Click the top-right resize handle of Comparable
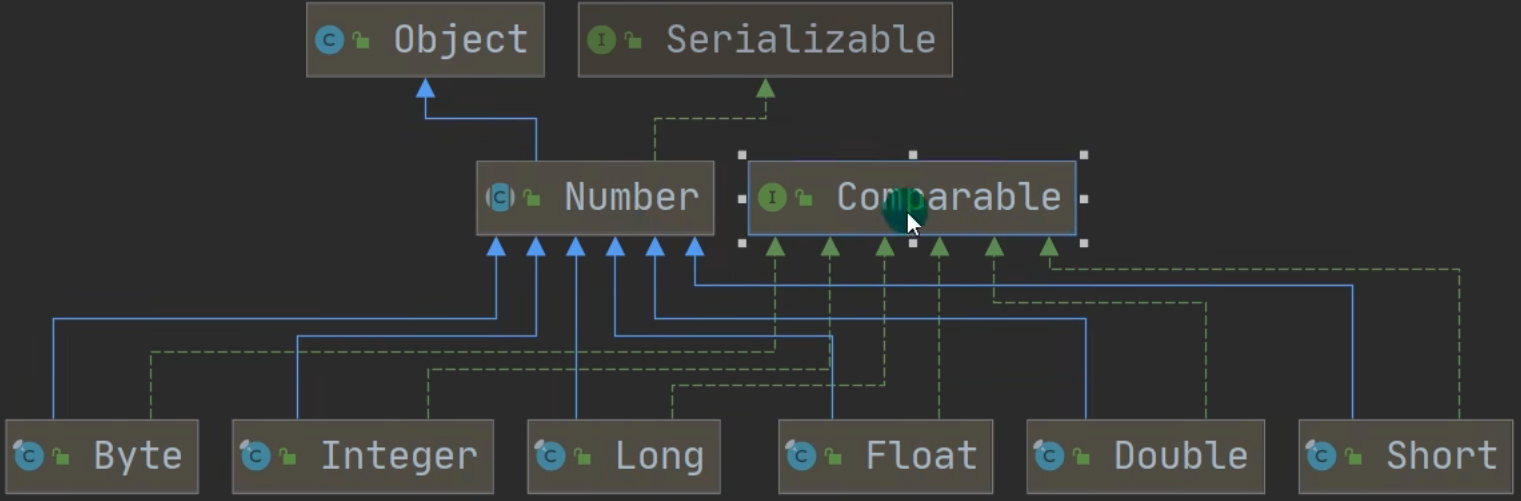Viewport: 1521px width, 501px height. pos(1083,156)
